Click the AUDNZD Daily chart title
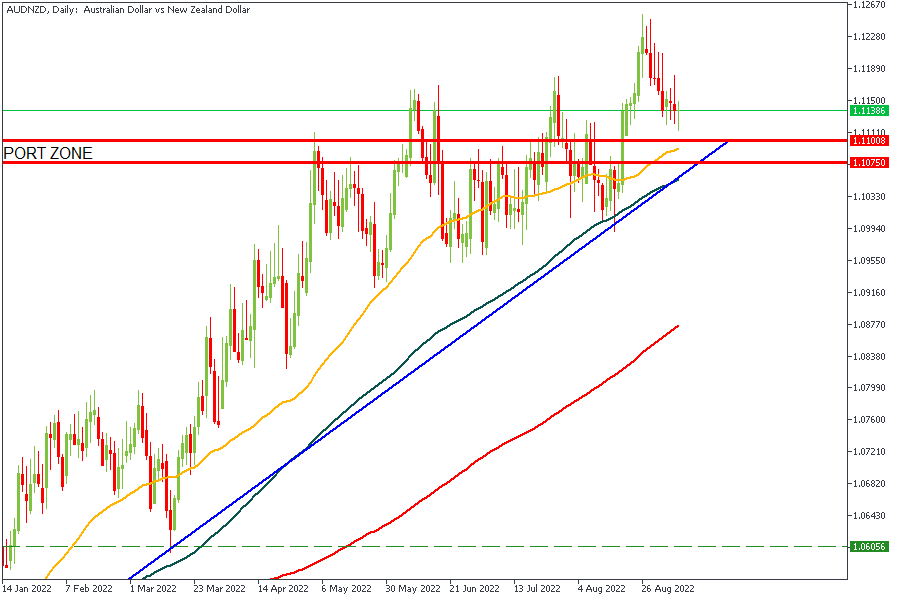Viewport: 900px width, 600px height. (127, 10)
